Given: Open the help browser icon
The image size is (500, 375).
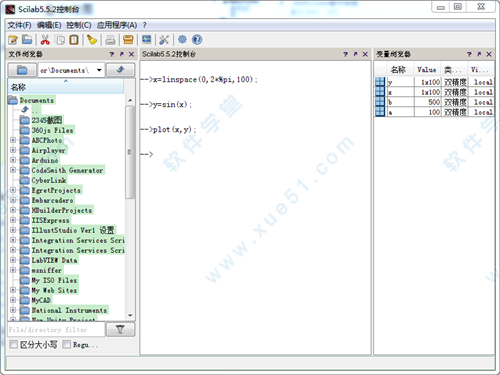Looking at the screenshot, I should pyautogui.click(x=197, y=40).
